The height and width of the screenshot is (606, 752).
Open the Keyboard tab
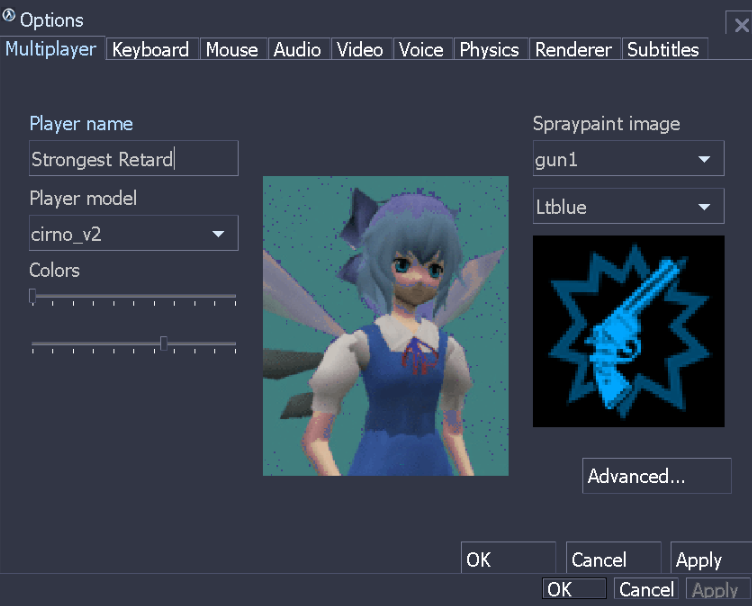151,49
